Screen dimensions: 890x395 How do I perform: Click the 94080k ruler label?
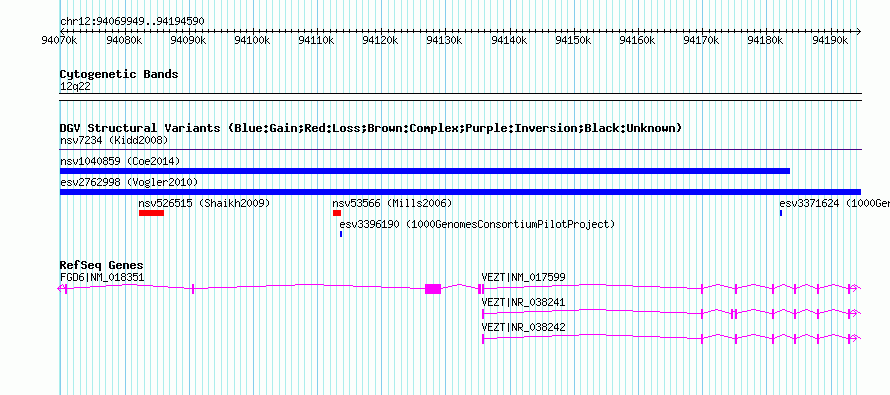click(123, 40)
